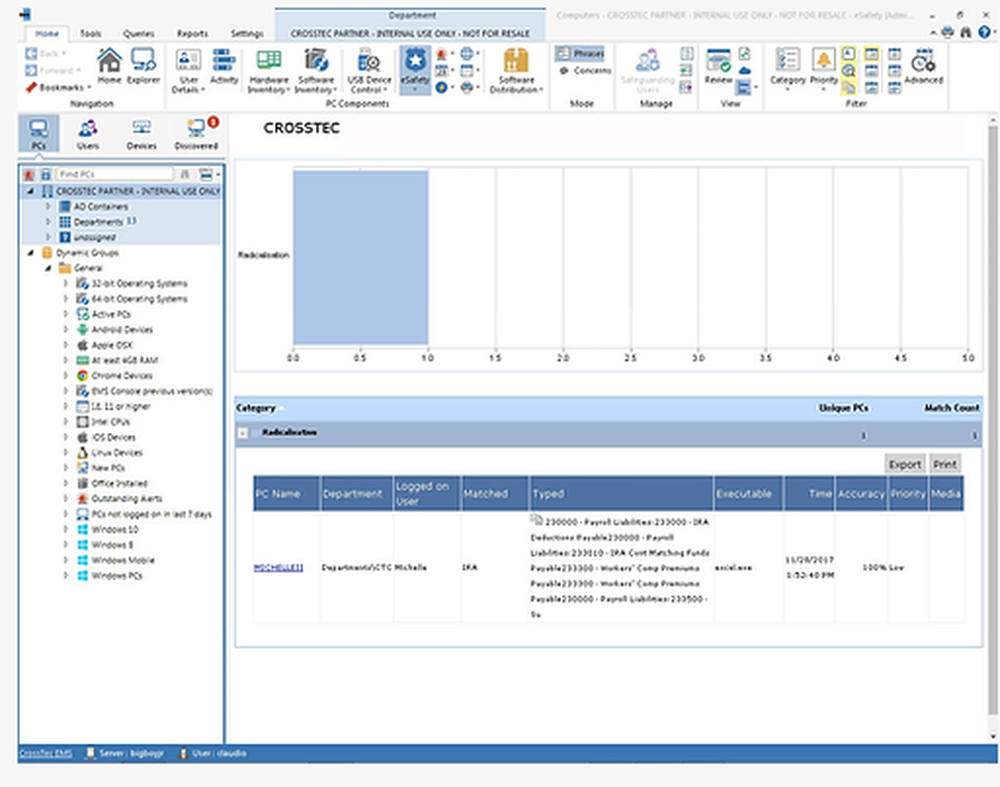1000x787 pixels.
Task: Collapse the Radicalisation category row
Action: click(242, 433)
